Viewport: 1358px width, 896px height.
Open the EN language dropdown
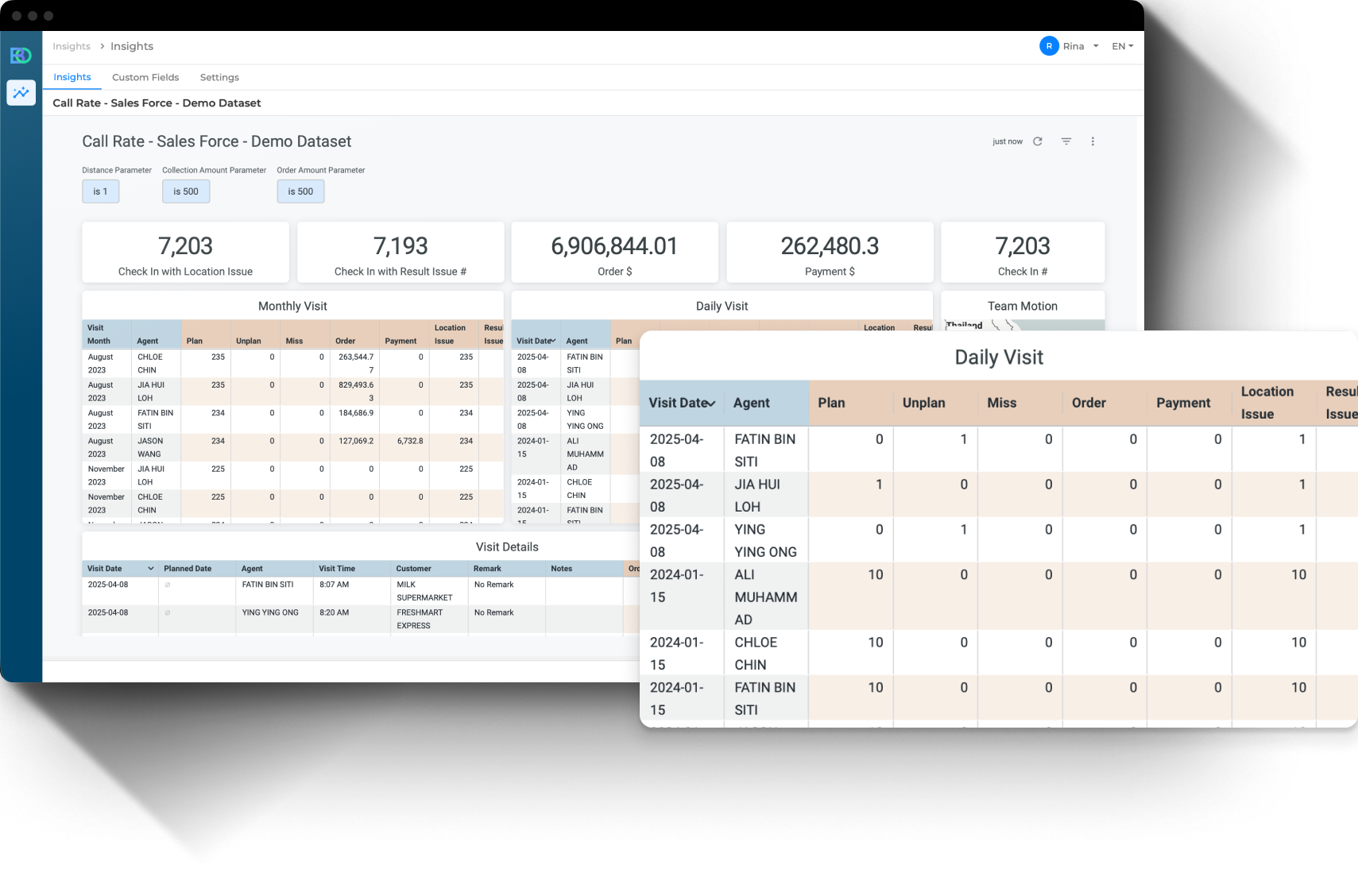pos(1122,46)
